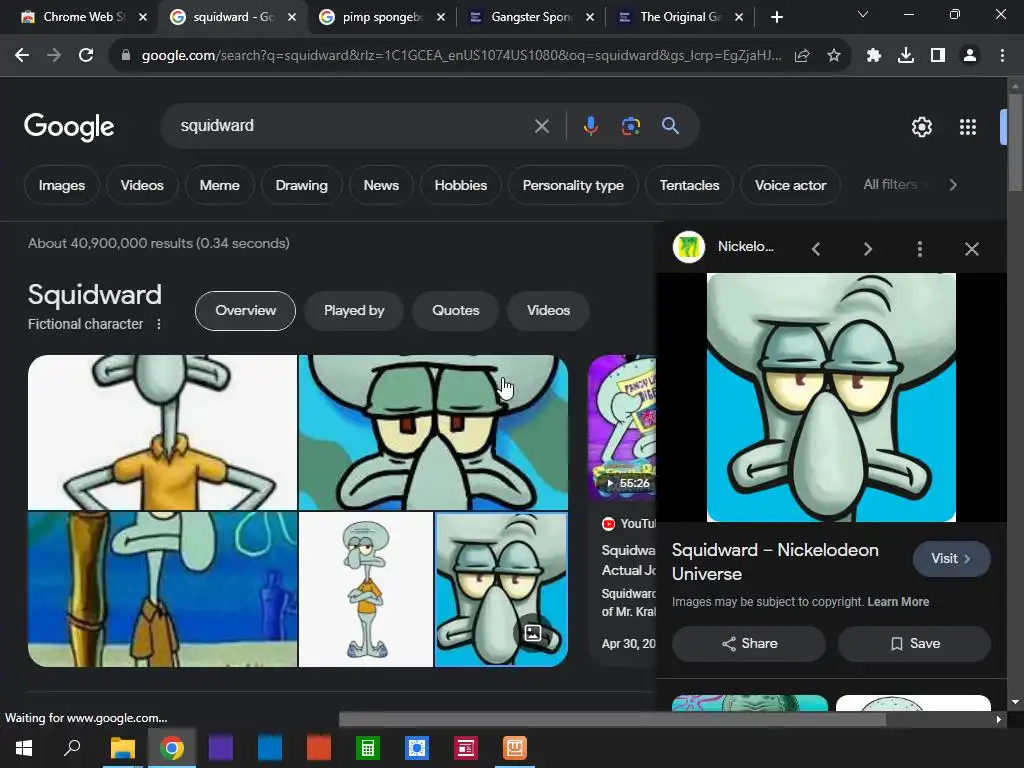Open more options next to Fictional character
Viewport: 1024px width, 768px height.
pos(159,324)
